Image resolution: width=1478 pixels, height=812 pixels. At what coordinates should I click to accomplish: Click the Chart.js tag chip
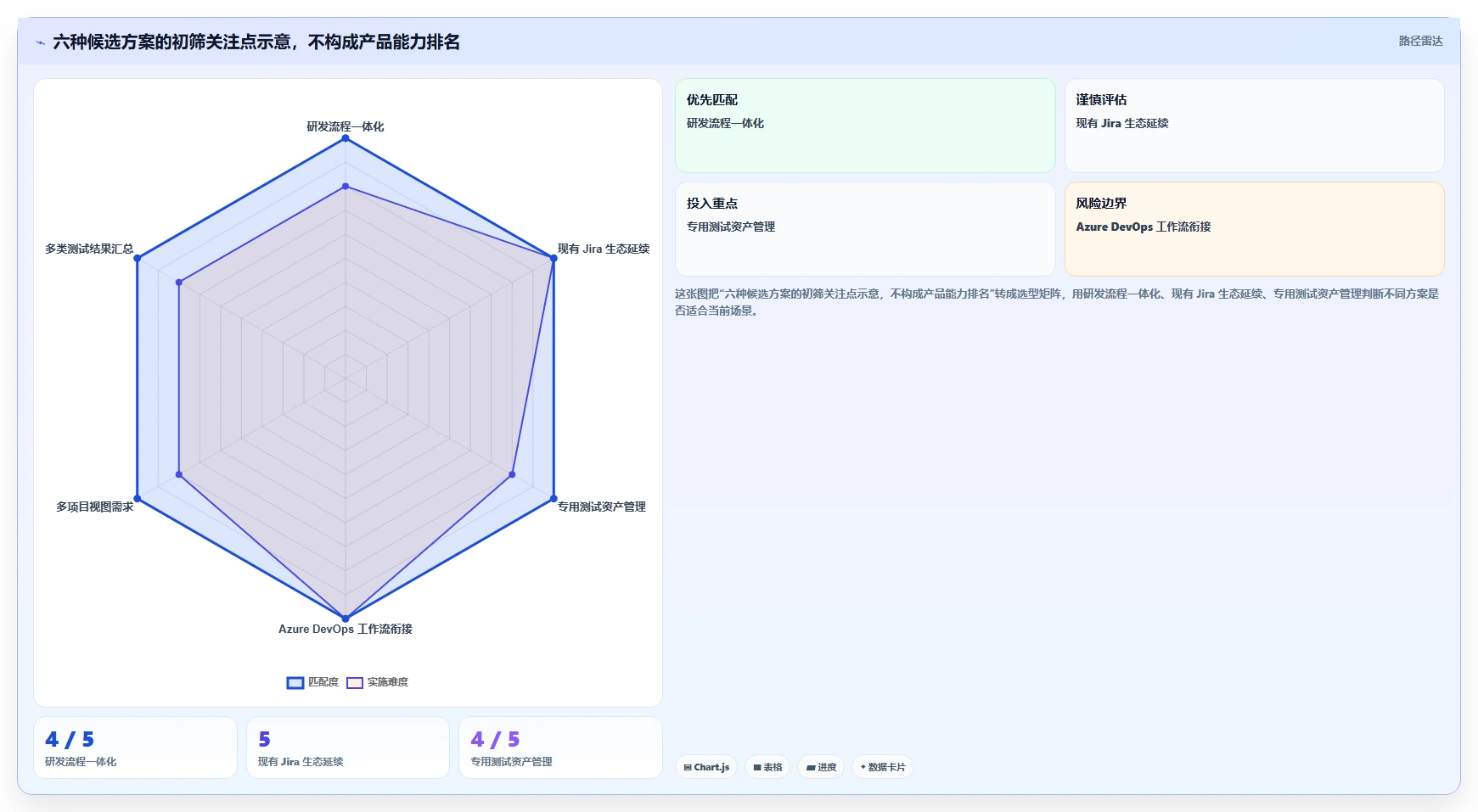click(706, 767)
